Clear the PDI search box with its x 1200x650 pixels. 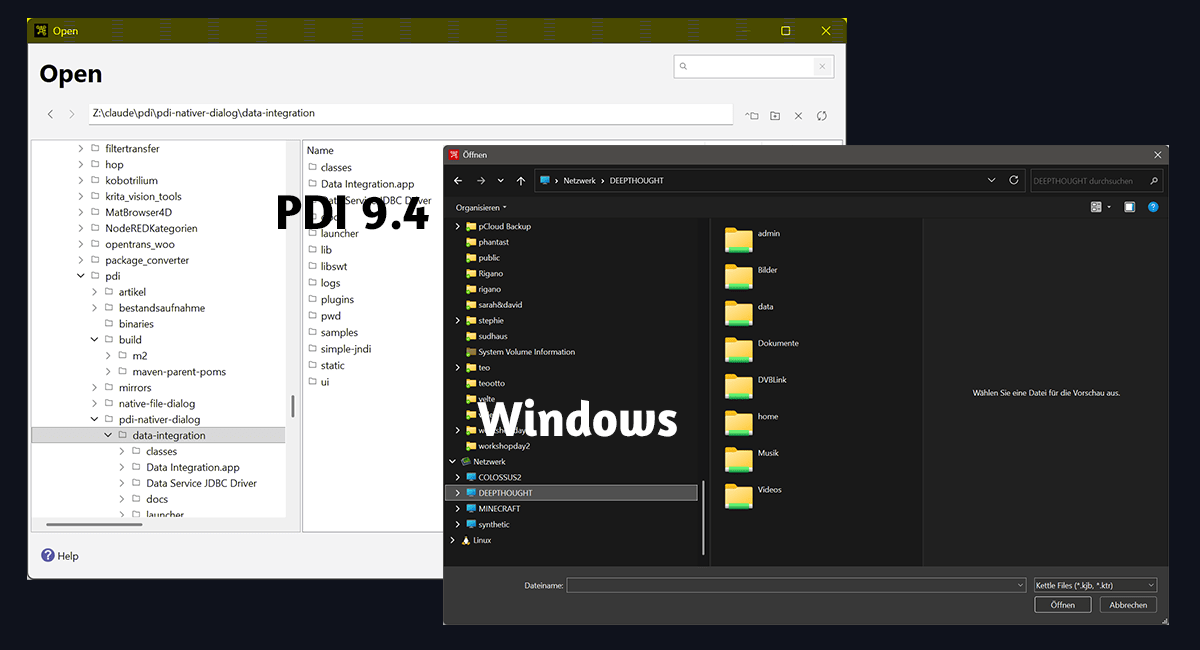pos(821,67)
